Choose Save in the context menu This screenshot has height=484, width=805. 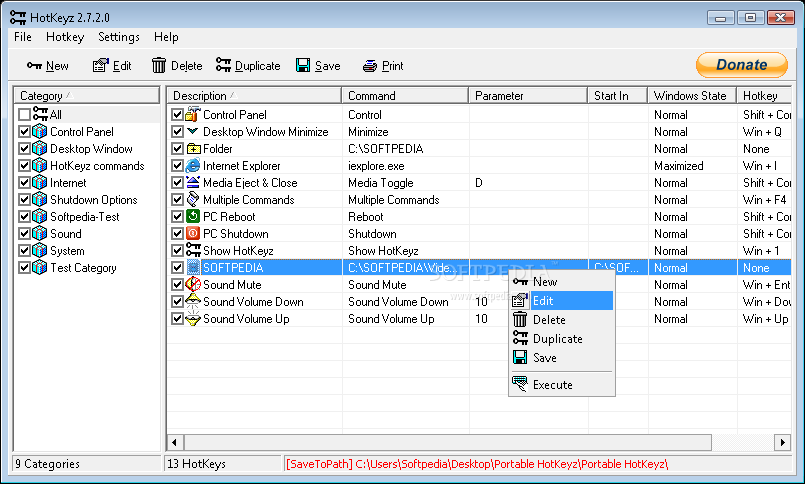[x=562, y=358]
